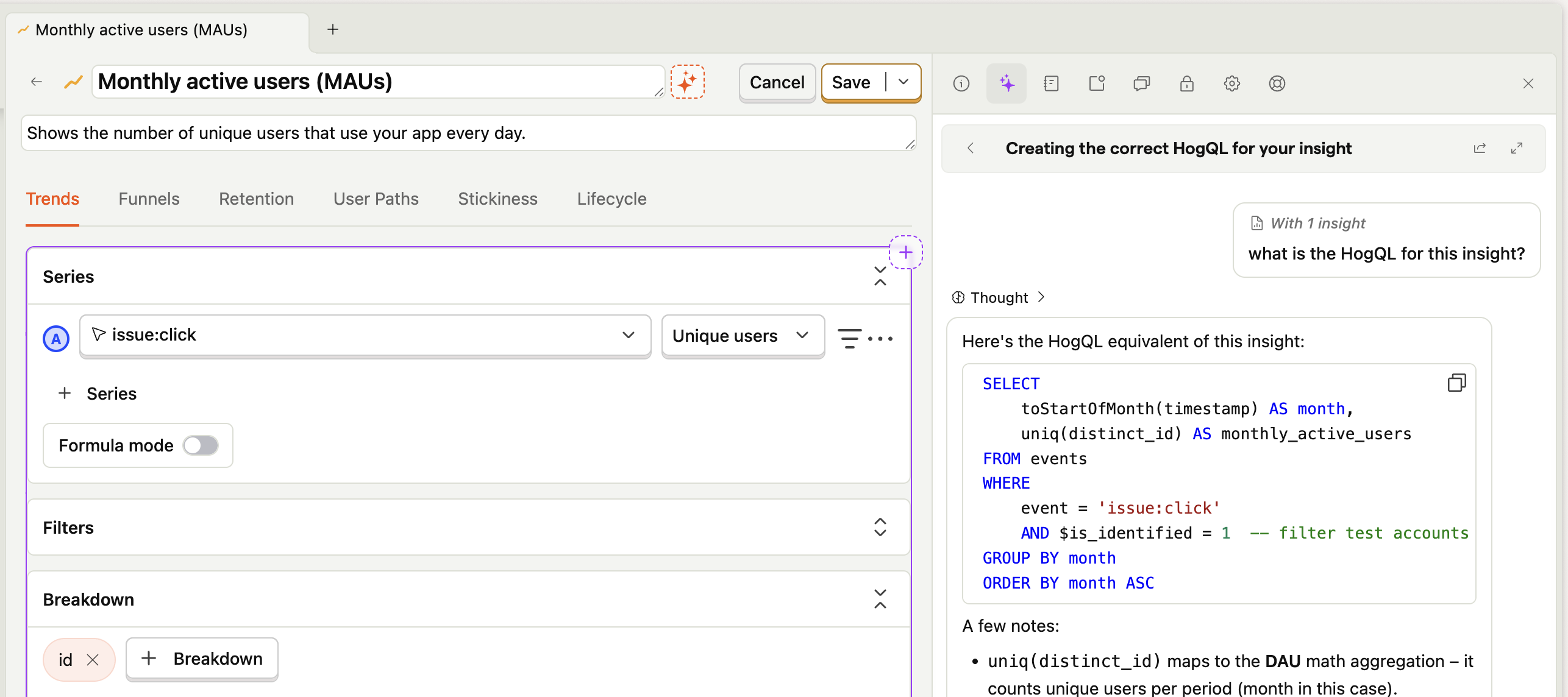Open the Save options dropdown arrow
This screenshot has height=697, width=1568.
(x=903, y=82)
